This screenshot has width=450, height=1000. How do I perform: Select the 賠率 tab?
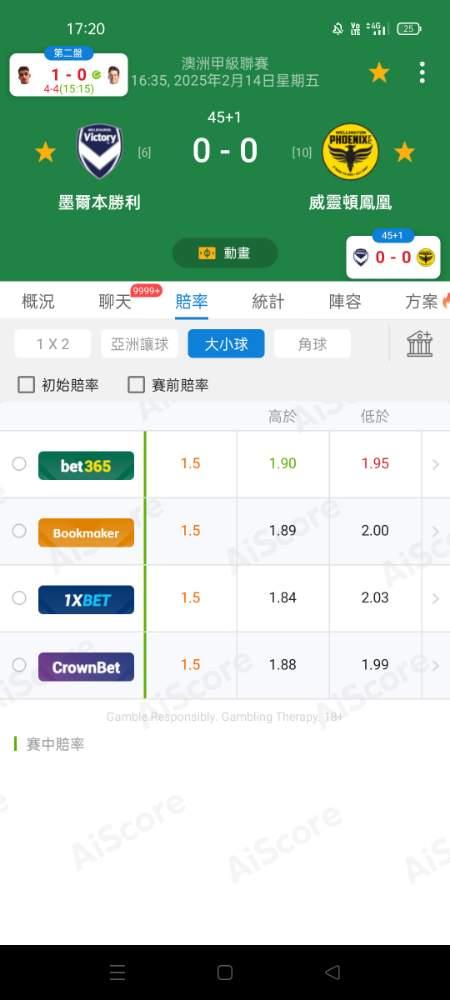[x=192, y=302]
